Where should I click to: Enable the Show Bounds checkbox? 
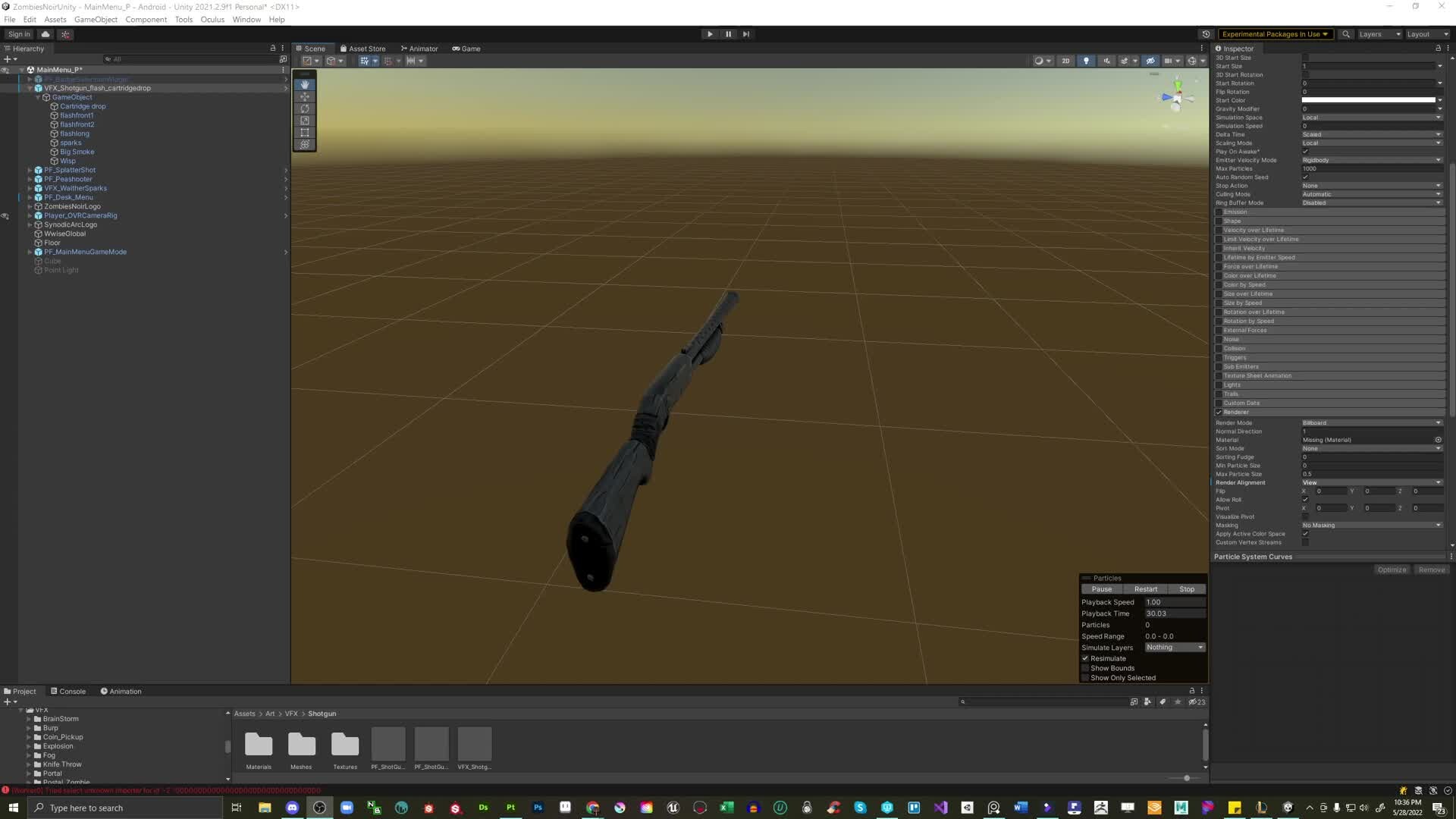[1086, 668]
